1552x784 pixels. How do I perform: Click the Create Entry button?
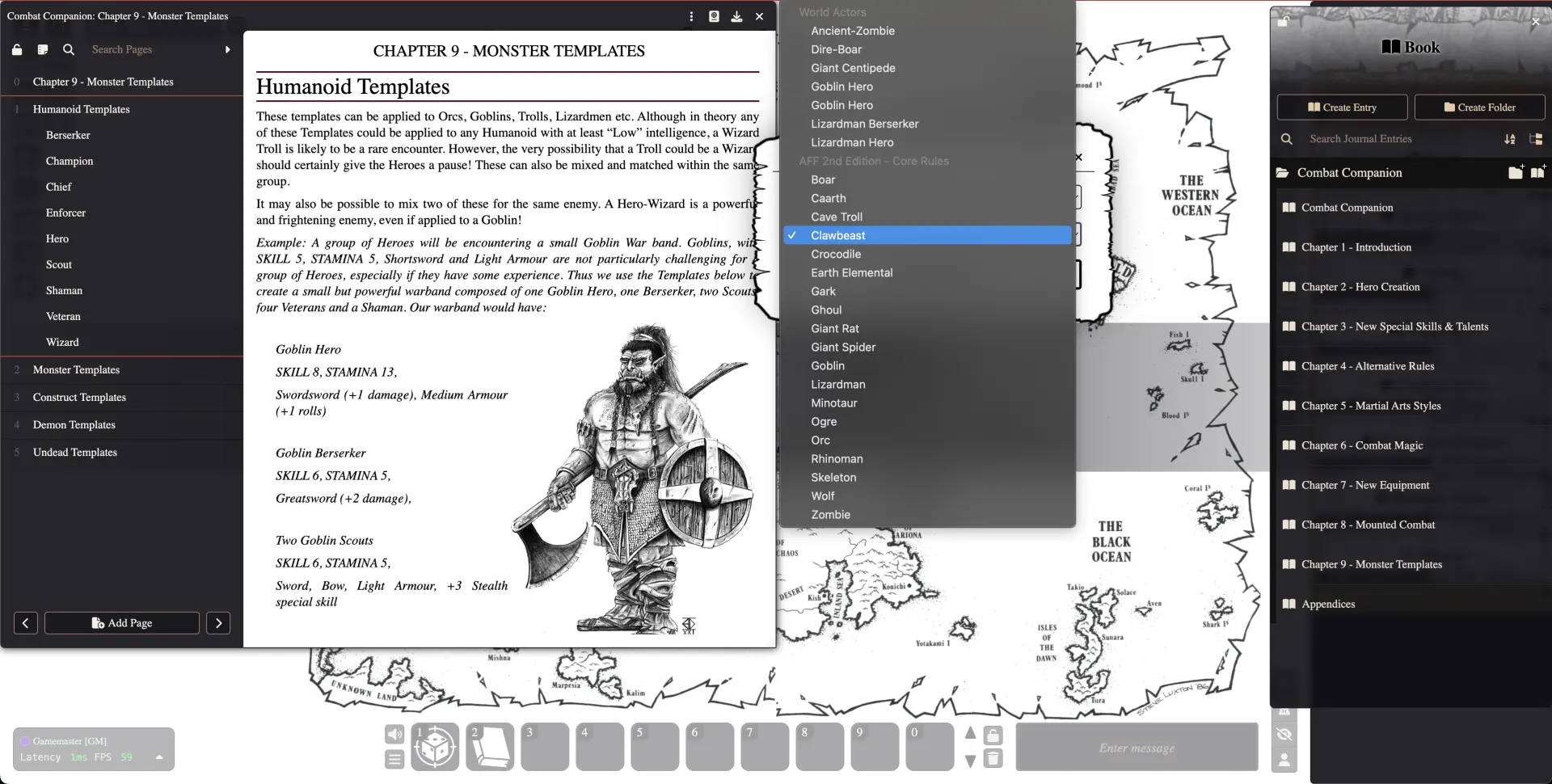point(1342,107)
